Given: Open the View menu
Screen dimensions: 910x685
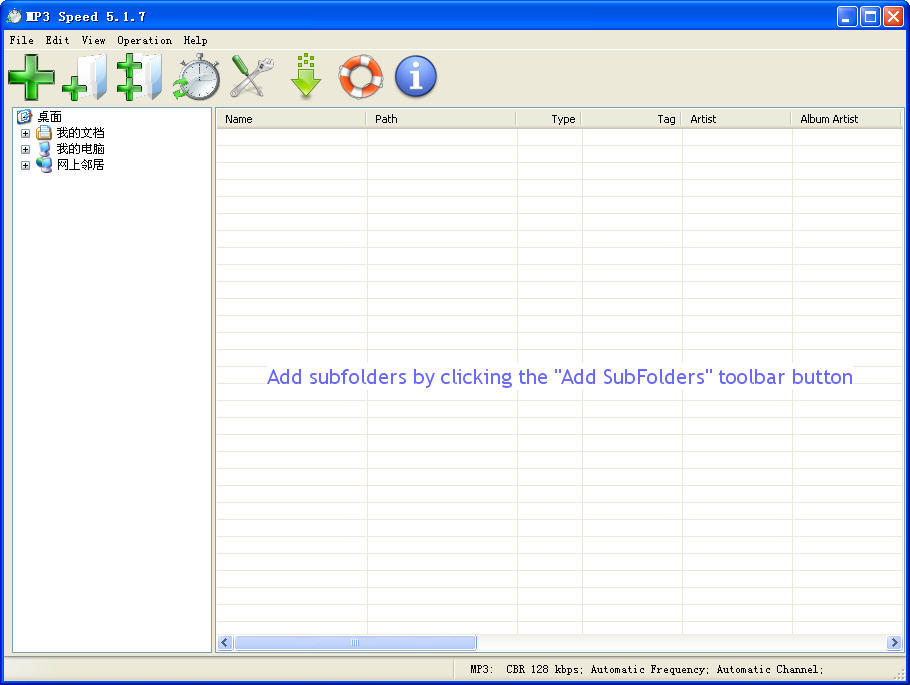Looking at the screenshot, I should point(93,40).
